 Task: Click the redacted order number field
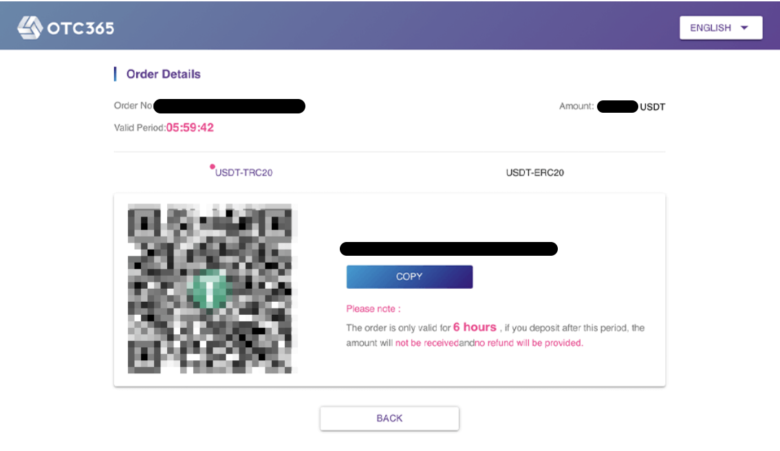tap(229, 106)
